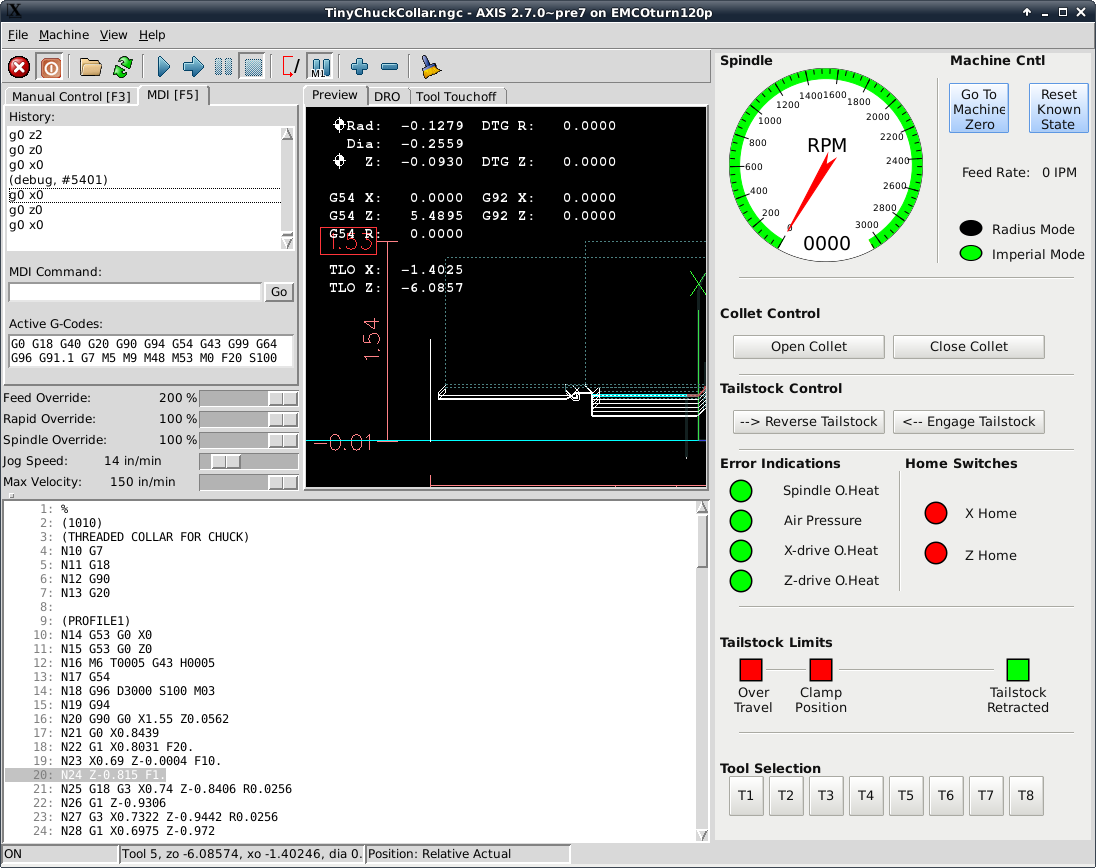Select tool T5
Screen dimensions: 1096x868
906,795
